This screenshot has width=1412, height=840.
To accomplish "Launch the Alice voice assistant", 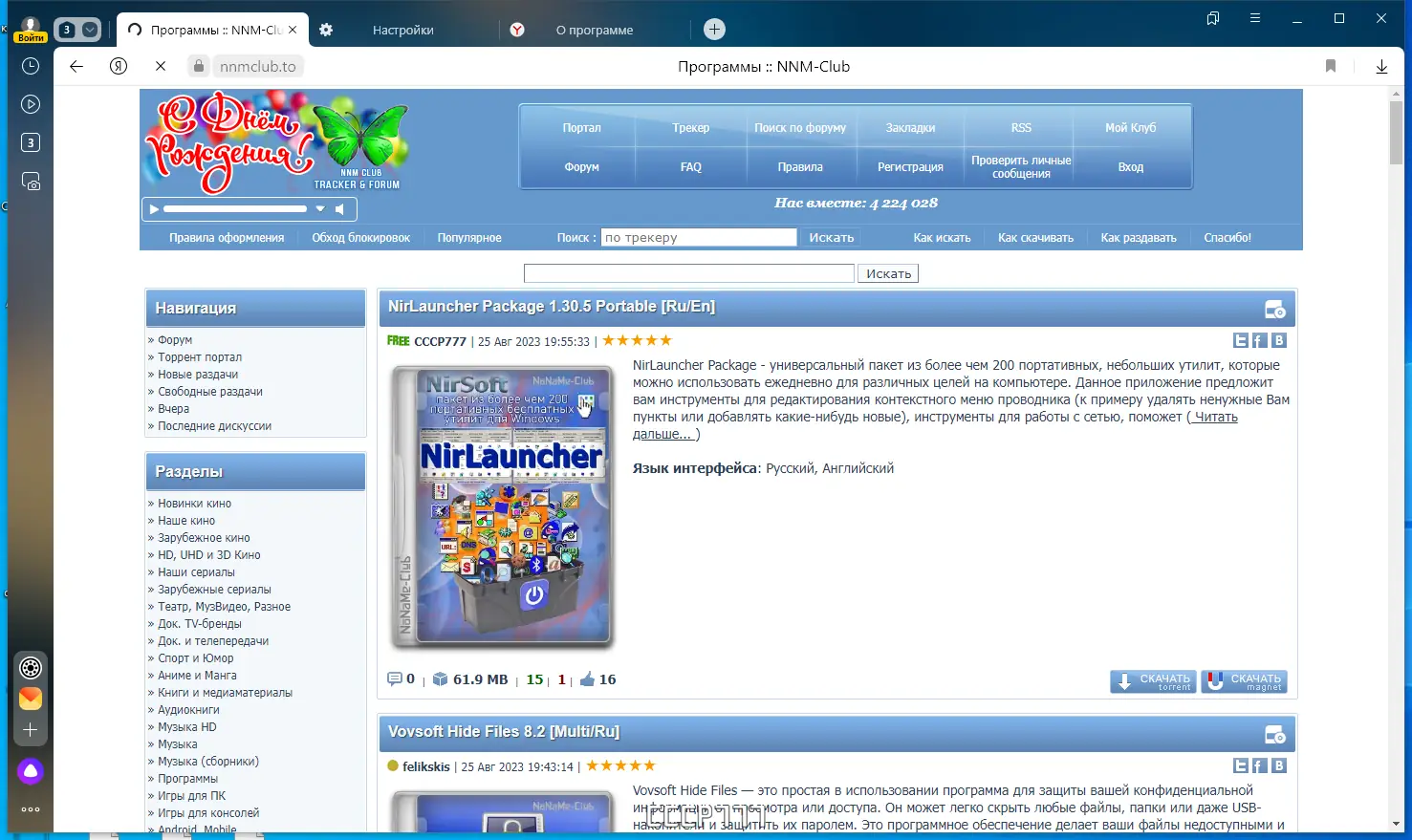I will point(31,771).
